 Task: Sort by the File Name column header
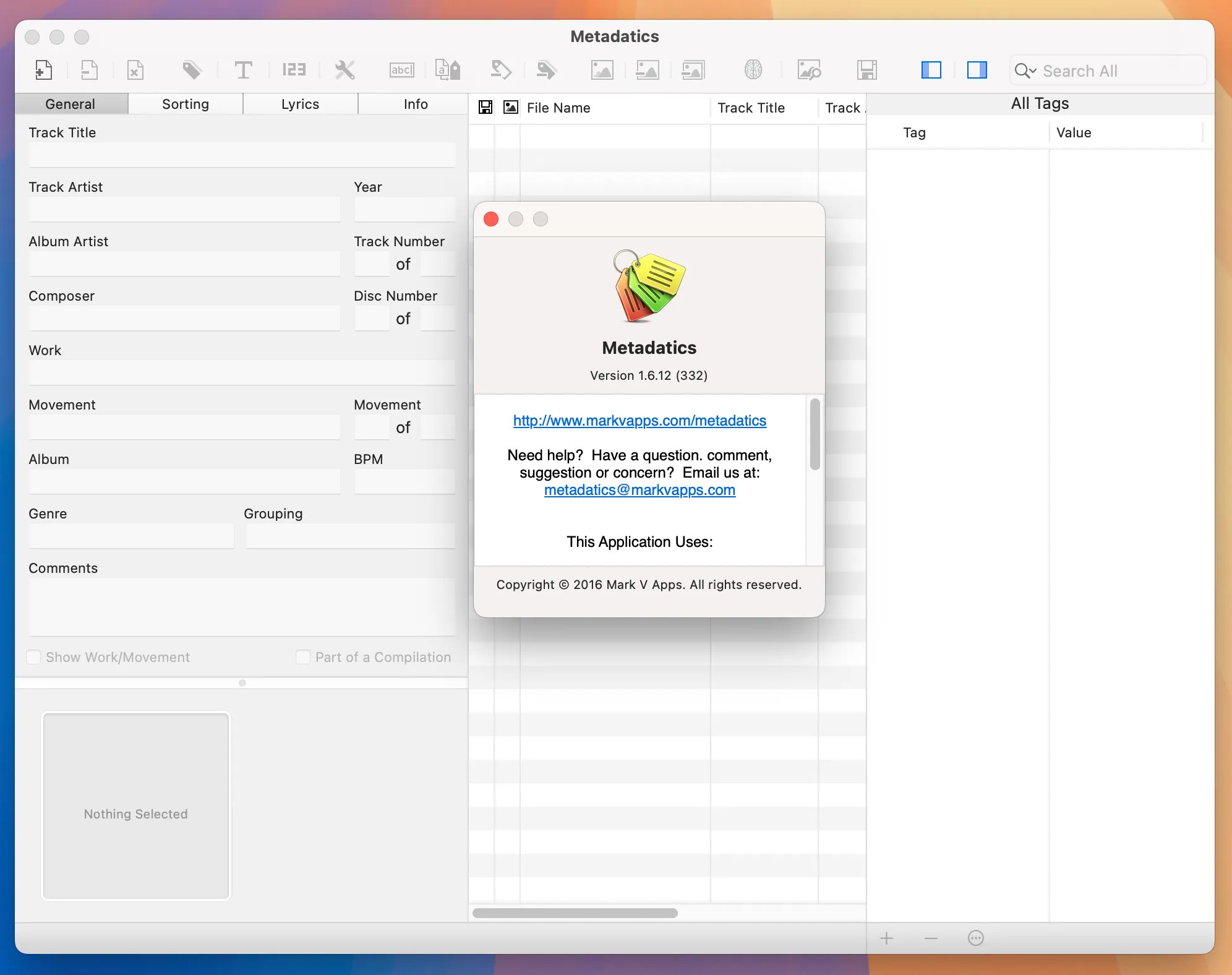click(615, 108)
